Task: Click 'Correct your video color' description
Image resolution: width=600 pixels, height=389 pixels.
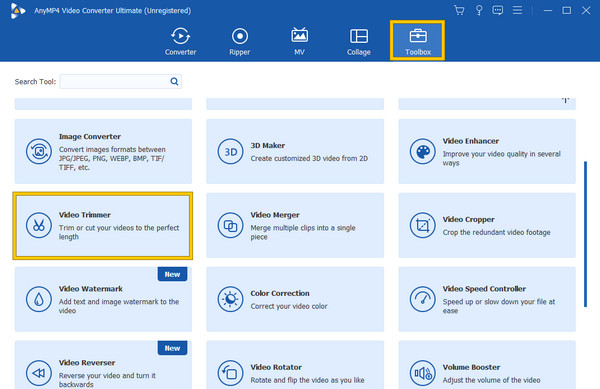Action: pos(289,306)
